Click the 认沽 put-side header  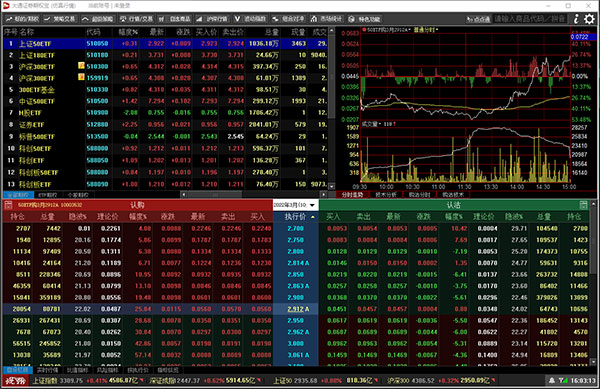click(x=453, y=205)
